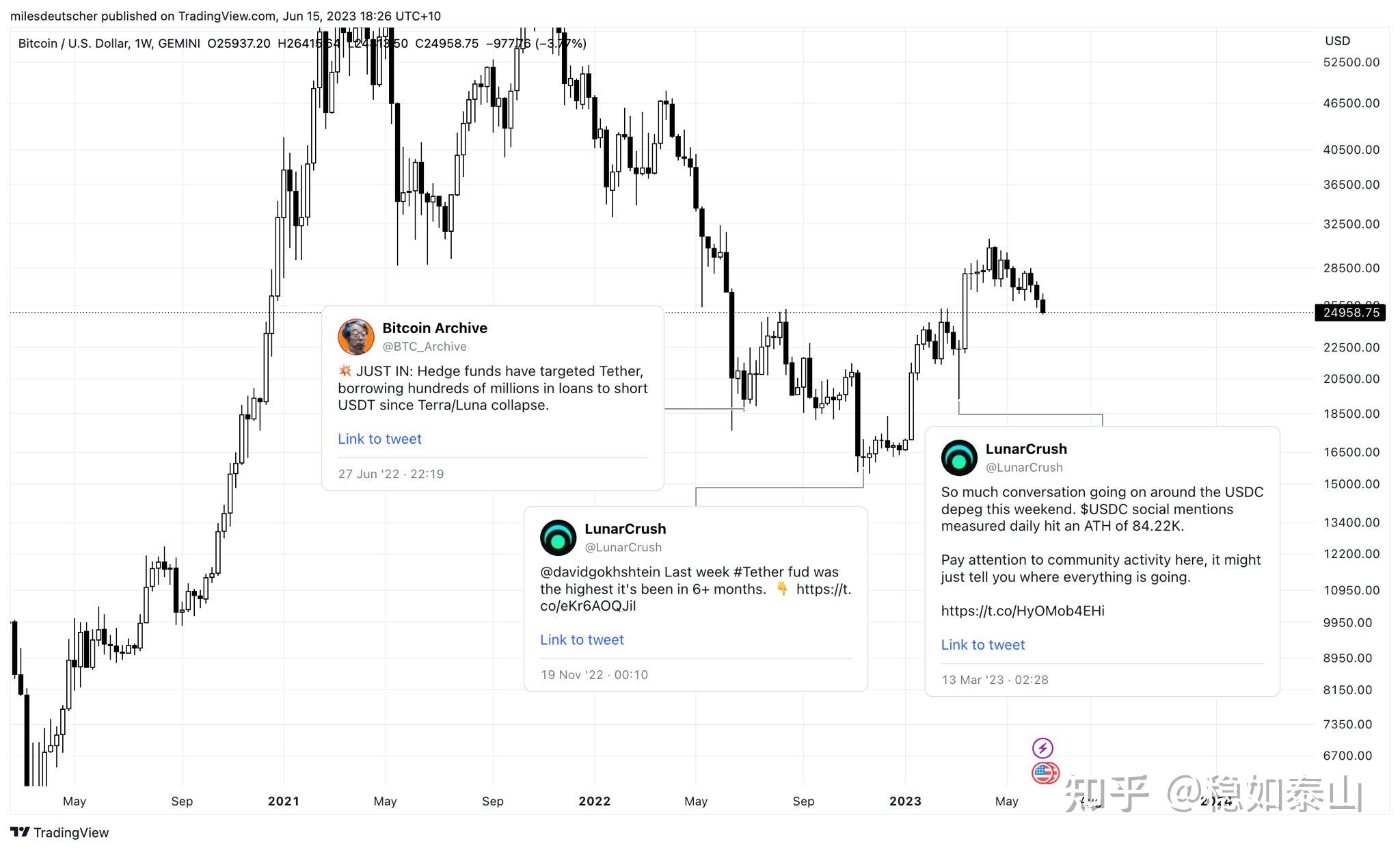Click the 2022 label on time axis
This screenshot has width=1400, height=850.
(594, 801)
